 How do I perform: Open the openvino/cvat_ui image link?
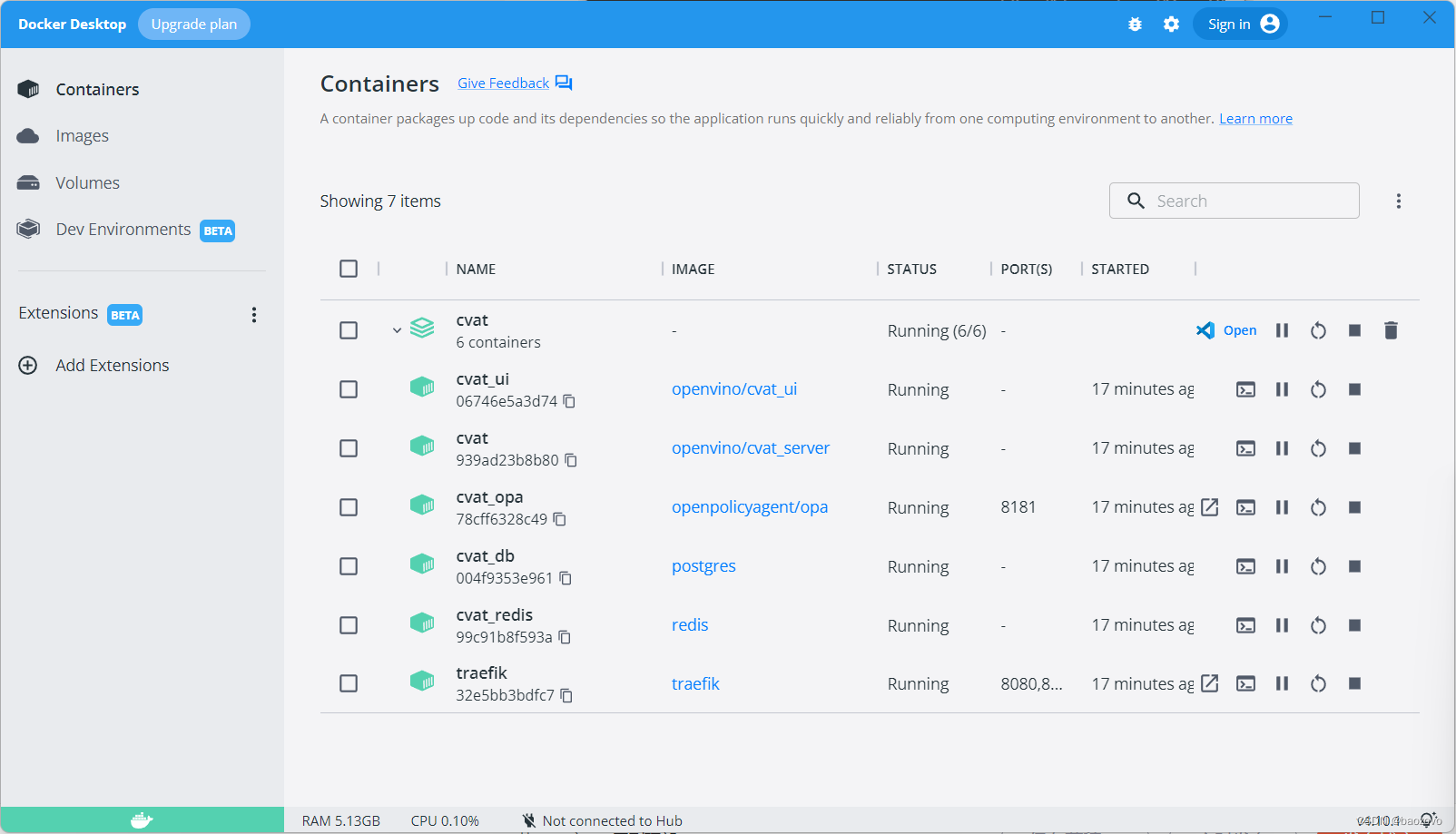tap(734, 389)
